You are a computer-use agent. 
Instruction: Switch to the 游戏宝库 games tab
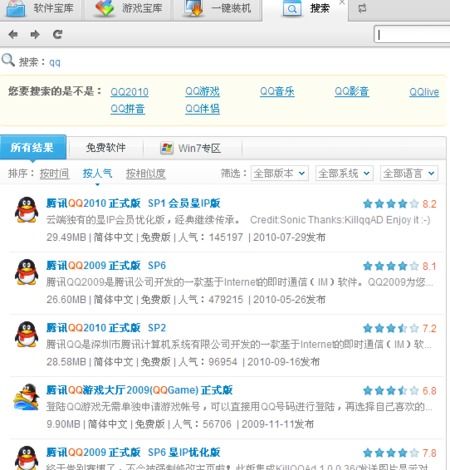point(129,9)
